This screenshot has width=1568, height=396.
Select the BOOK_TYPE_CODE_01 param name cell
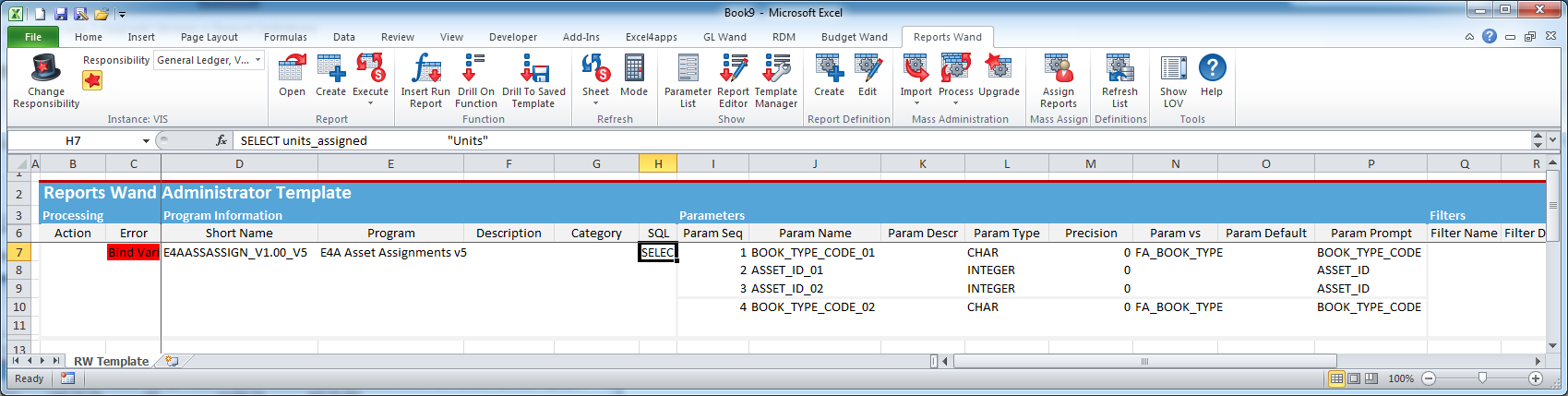click(x=815, y=252)
